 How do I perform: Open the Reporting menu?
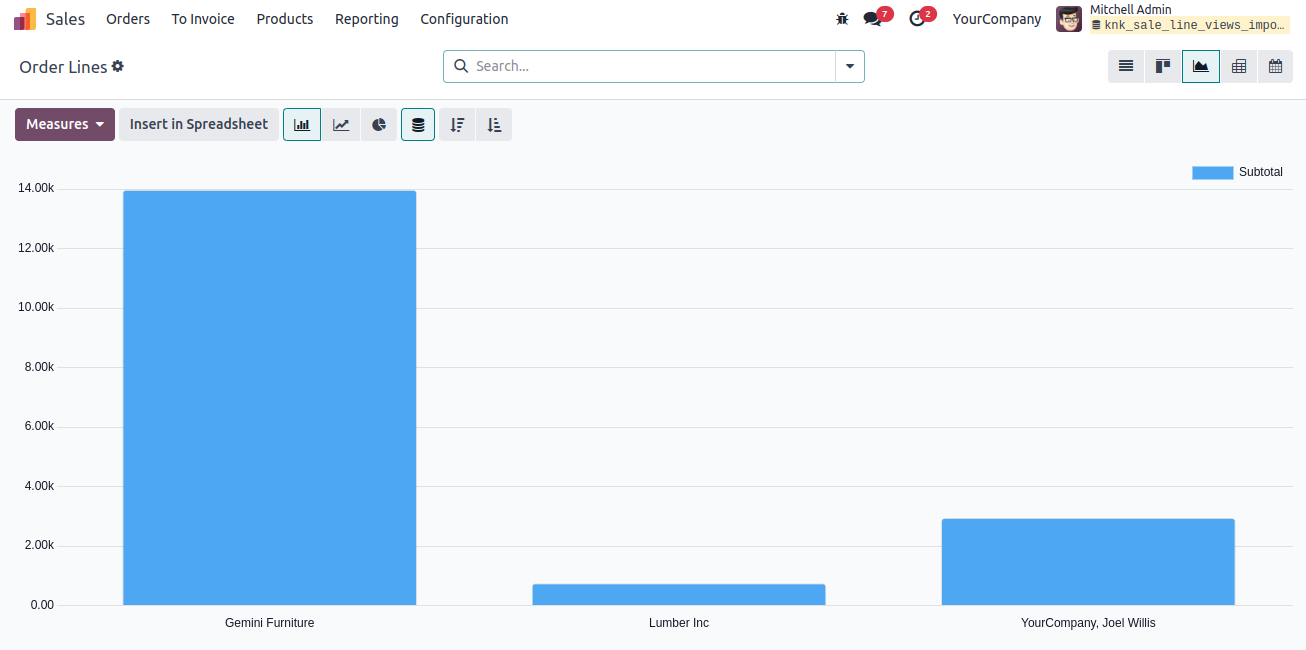367,19
